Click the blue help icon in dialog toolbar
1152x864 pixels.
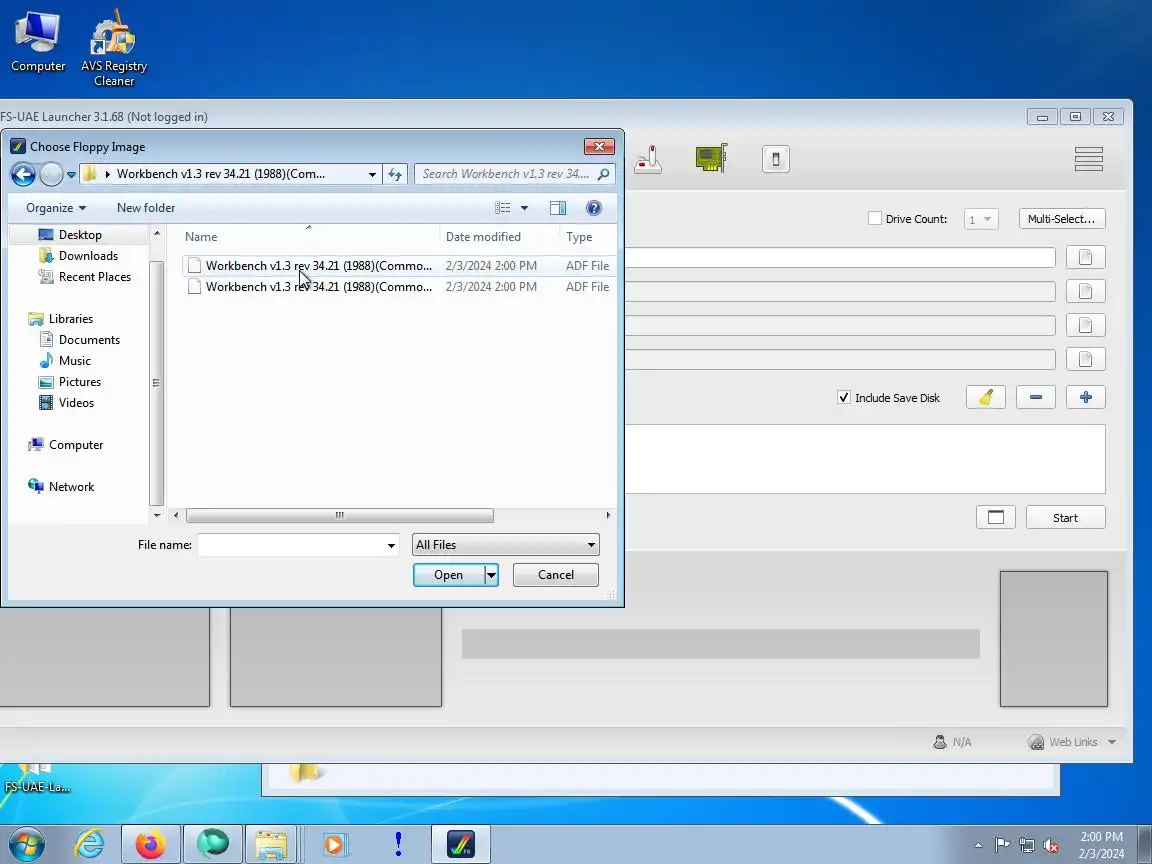(x=594, y=208)
